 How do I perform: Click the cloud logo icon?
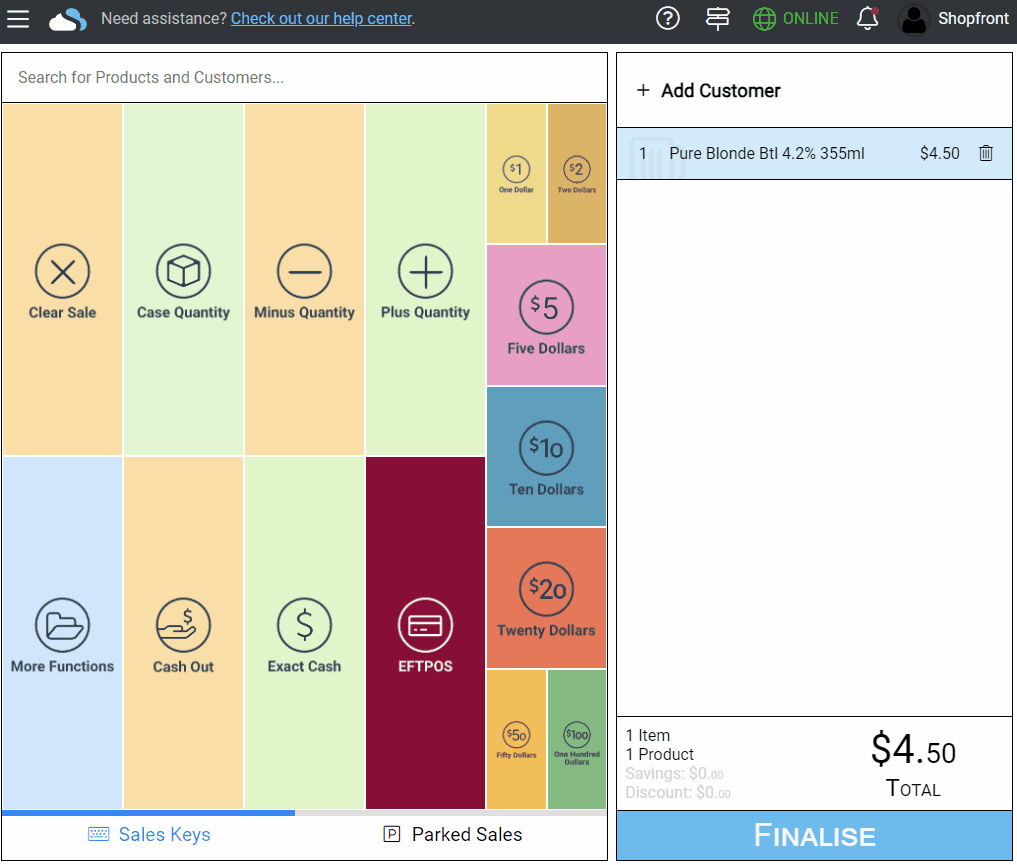point(68,19)
